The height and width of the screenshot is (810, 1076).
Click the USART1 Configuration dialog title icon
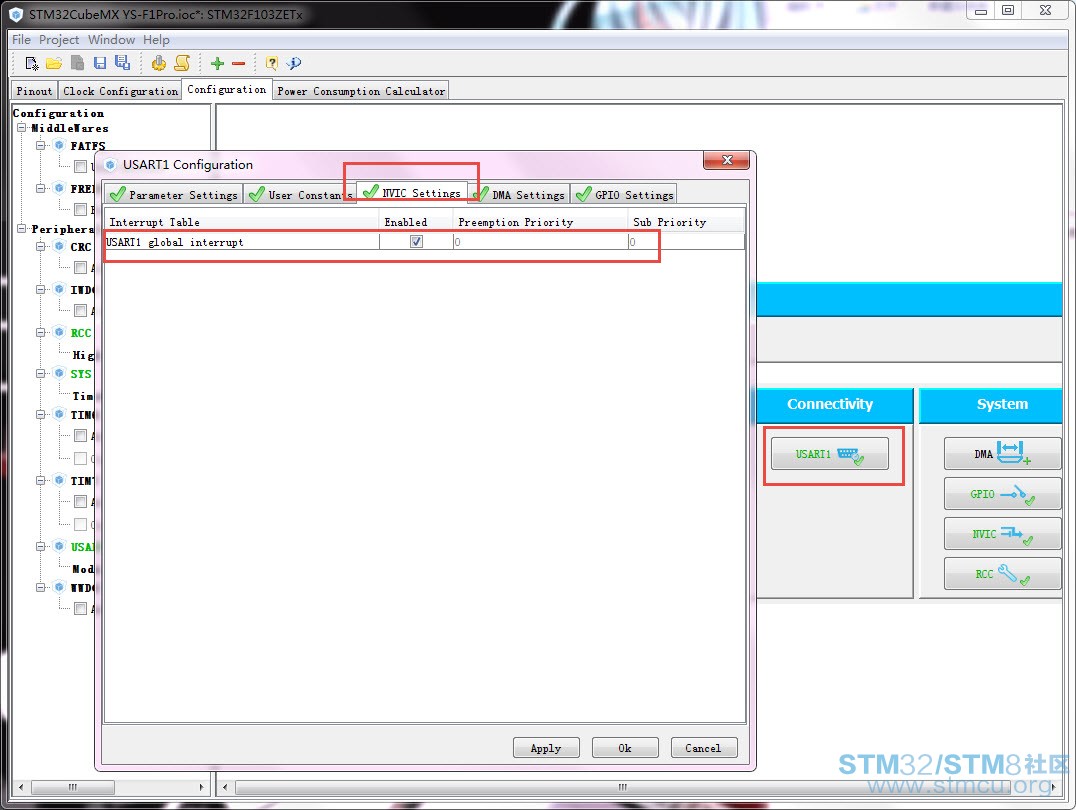[x=110, y=165]
